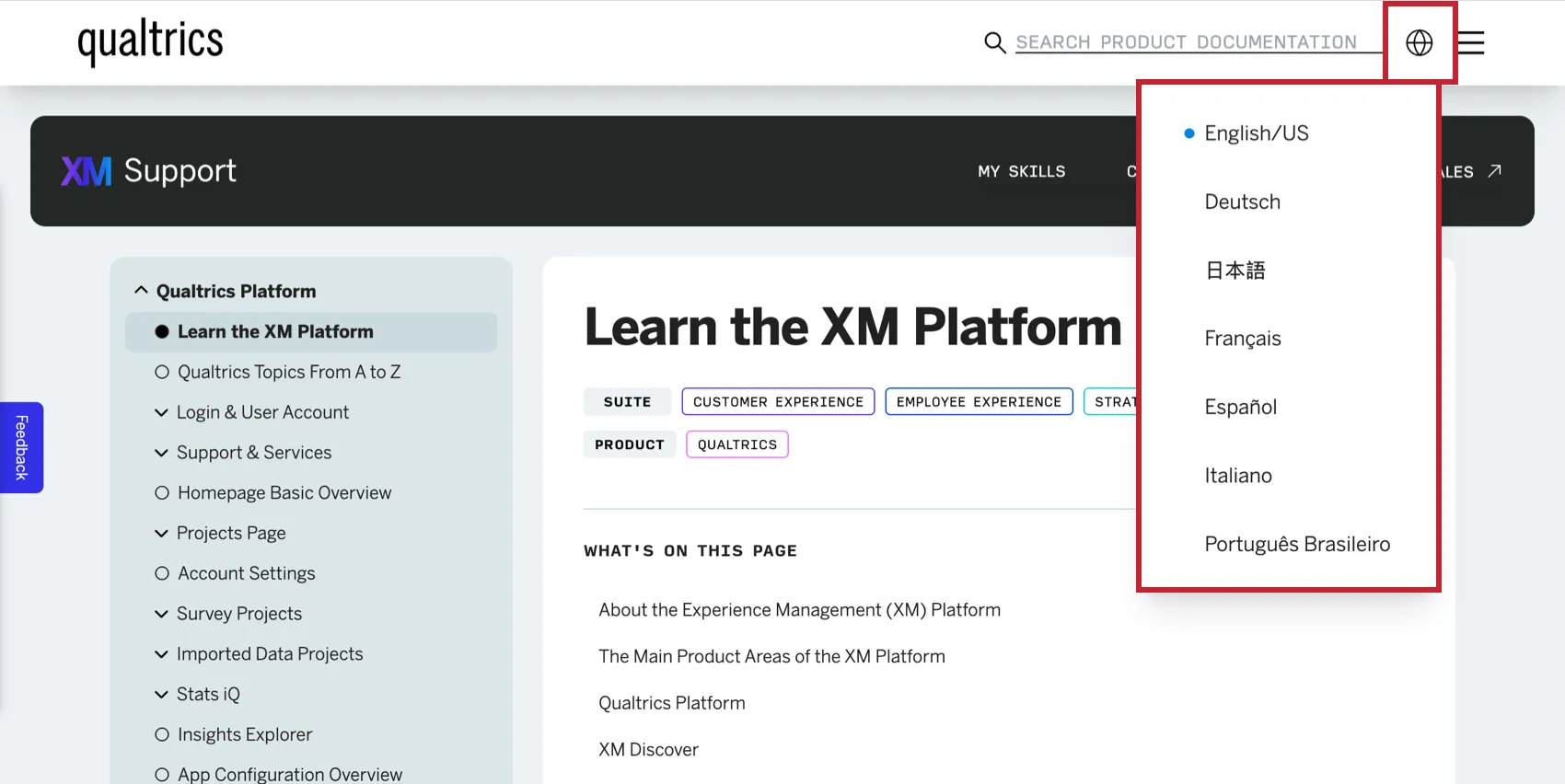Image resolution: width=1565 pixels, height=784 pixels.
Task: Click the Customer Experience tag
Action: pyautogui.click(x=778, y=402)
